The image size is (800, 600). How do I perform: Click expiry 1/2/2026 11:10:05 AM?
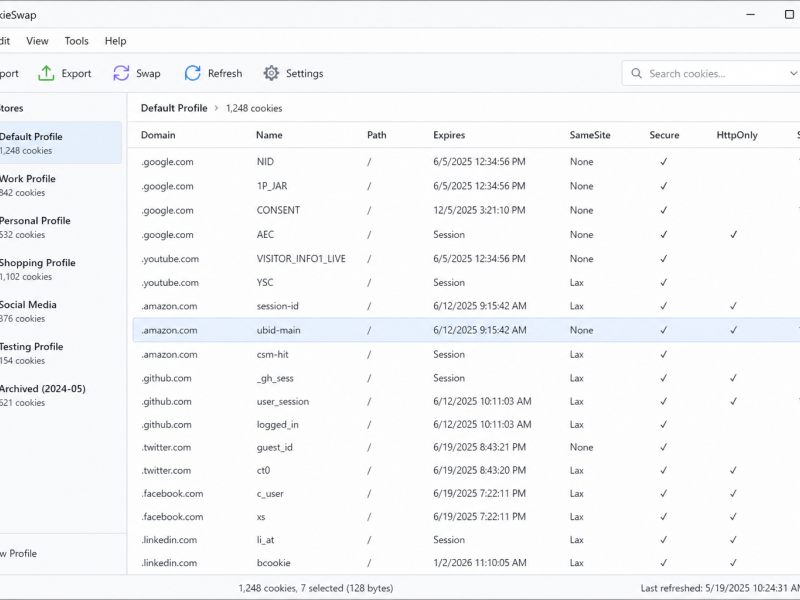pyautogui.click(x=480, y=563)
